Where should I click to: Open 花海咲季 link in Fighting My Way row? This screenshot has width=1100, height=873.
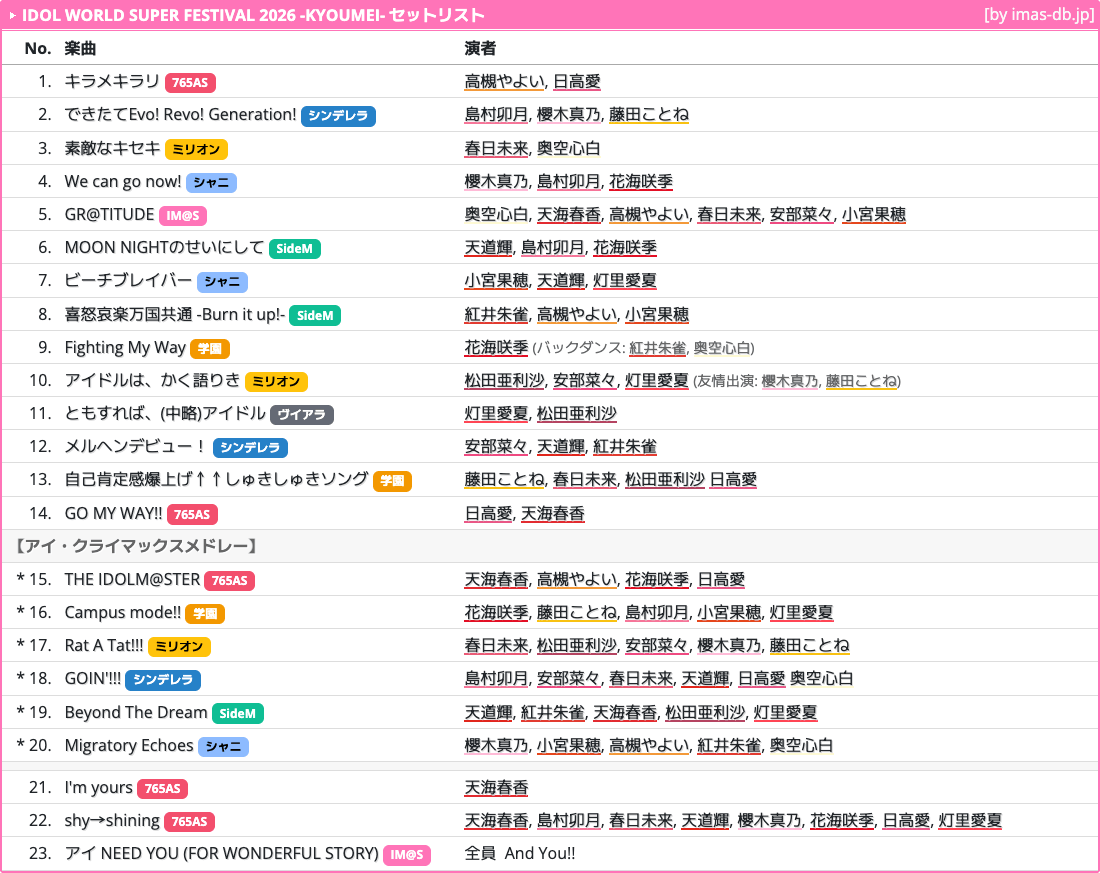[496, 347]
